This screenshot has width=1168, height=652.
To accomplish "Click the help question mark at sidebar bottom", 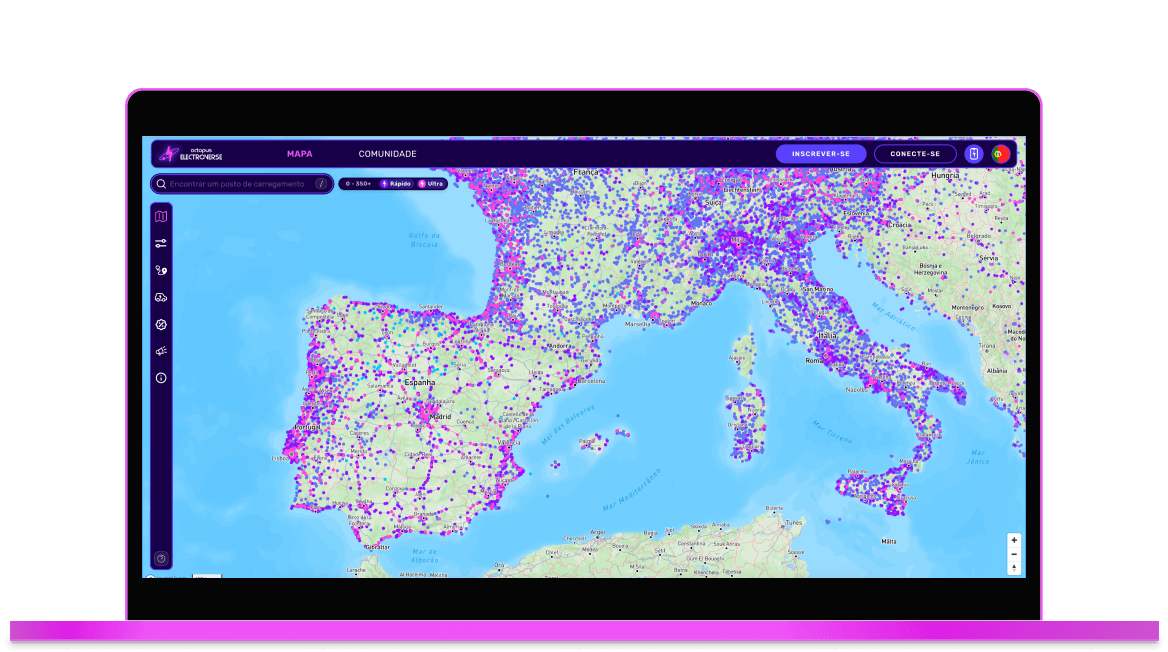I will click(161, 558).
